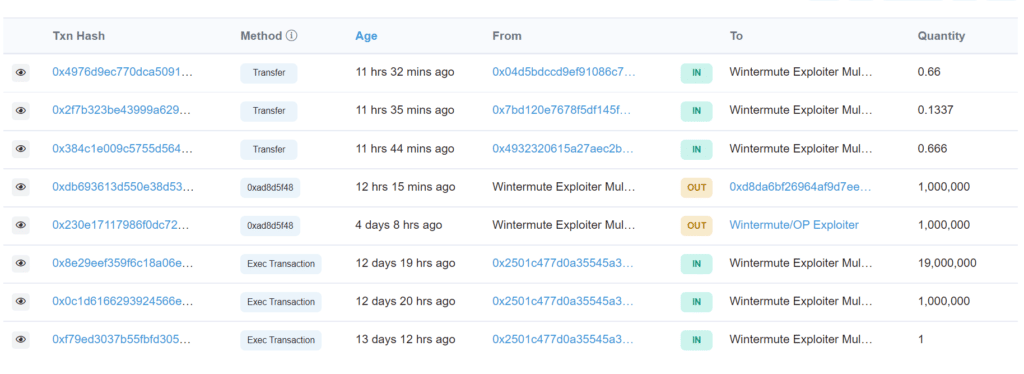Open sender address 0x04d5bdccd9ef91086c7

564,72
